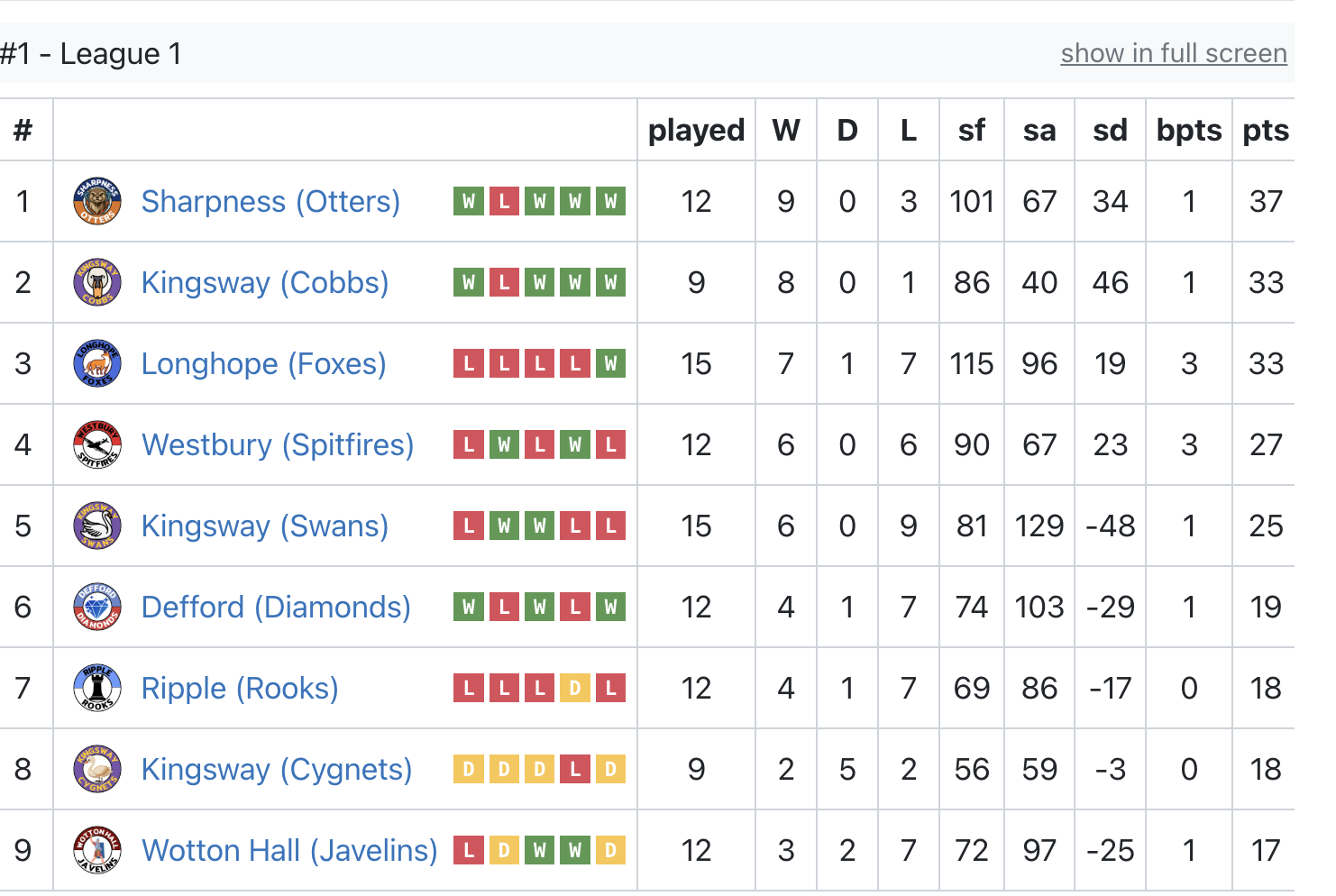Click the Ripple Rooks chess rook logo
Viewport: 1336px width, 896px height.
pyautogui.click(x=97, y=688)
